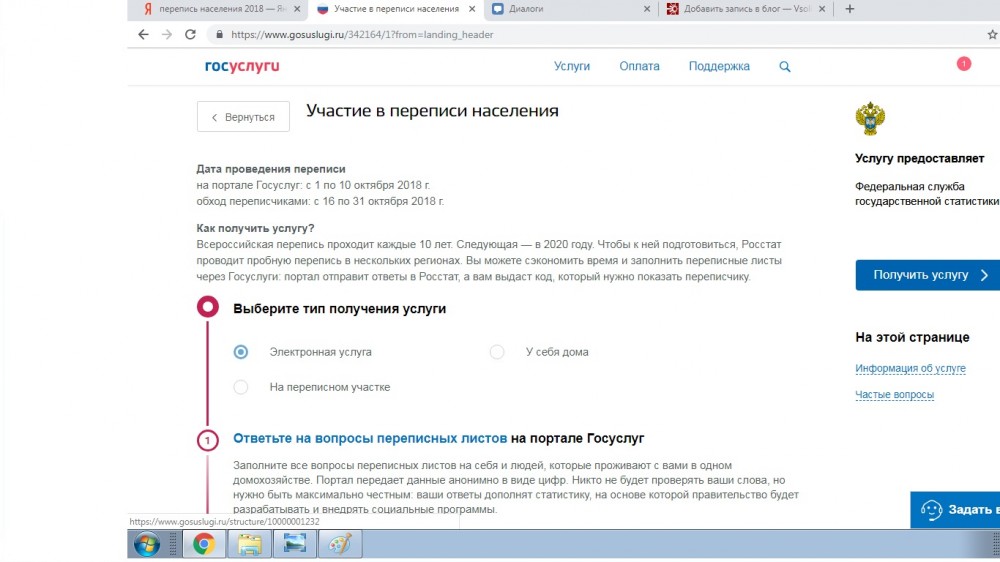Open the site search magnifier icon
The height and width of the screenshot is (562, 1000).
[x=785, y=67]
